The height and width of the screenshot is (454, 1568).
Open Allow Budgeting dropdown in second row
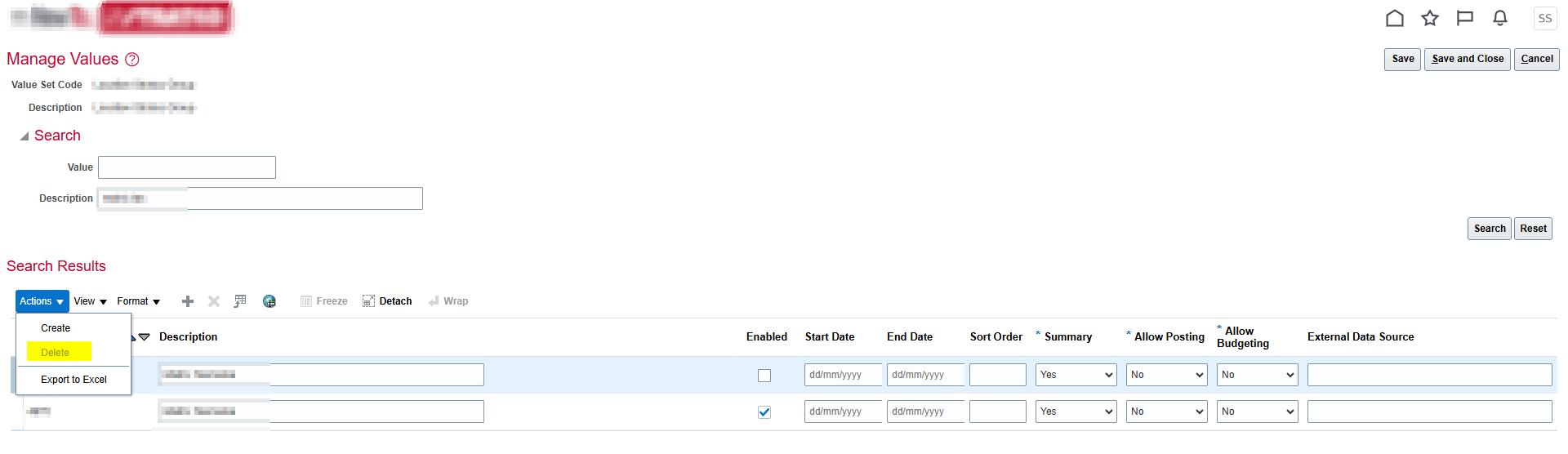coord(1257,412)
